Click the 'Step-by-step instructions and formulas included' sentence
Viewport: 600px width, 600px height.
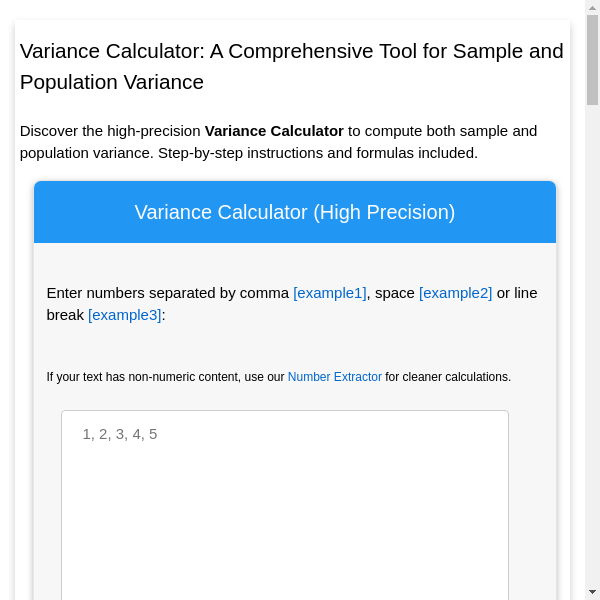coord(317,153)
